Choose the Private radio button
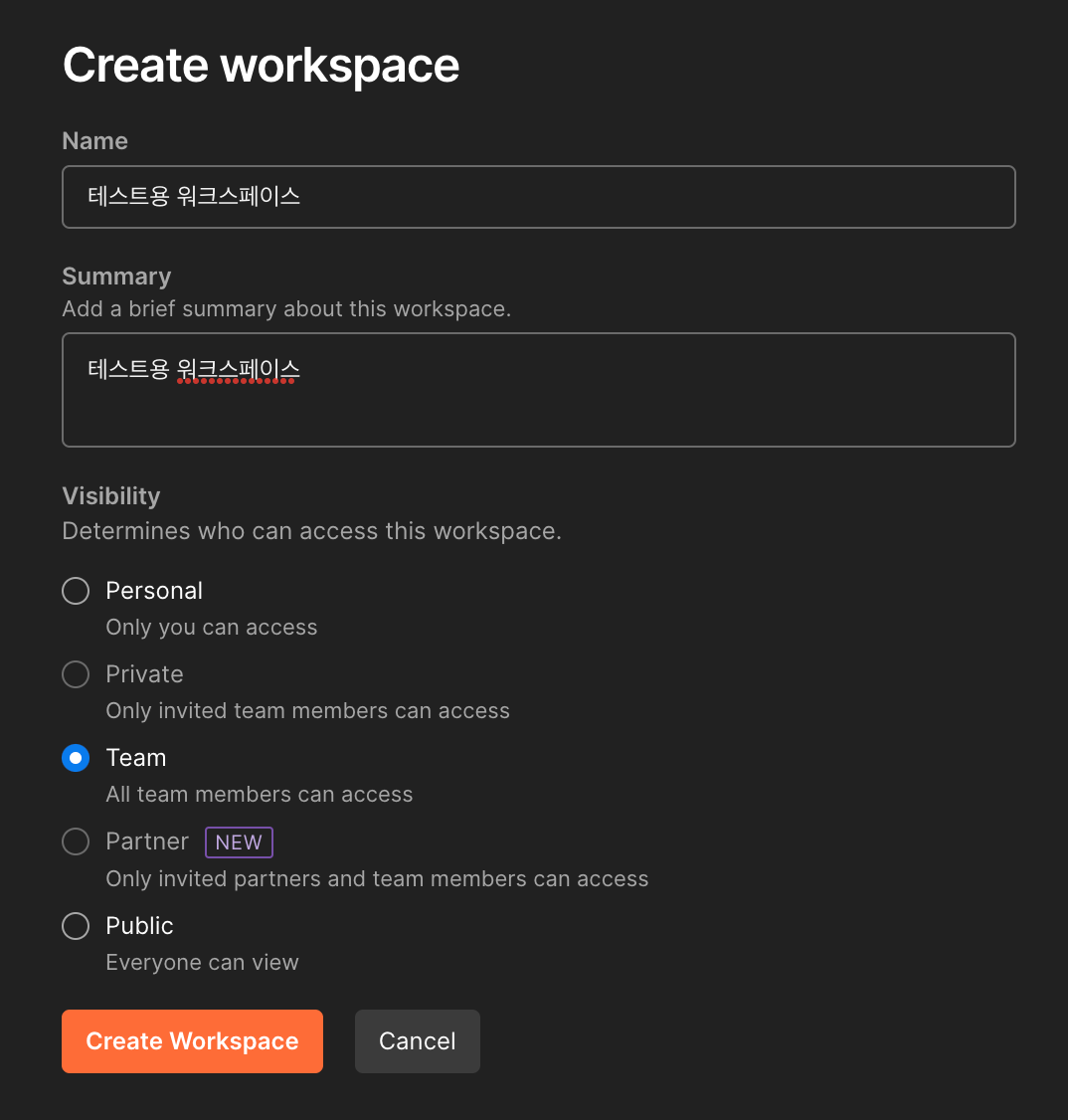 [x=76, y=674]
